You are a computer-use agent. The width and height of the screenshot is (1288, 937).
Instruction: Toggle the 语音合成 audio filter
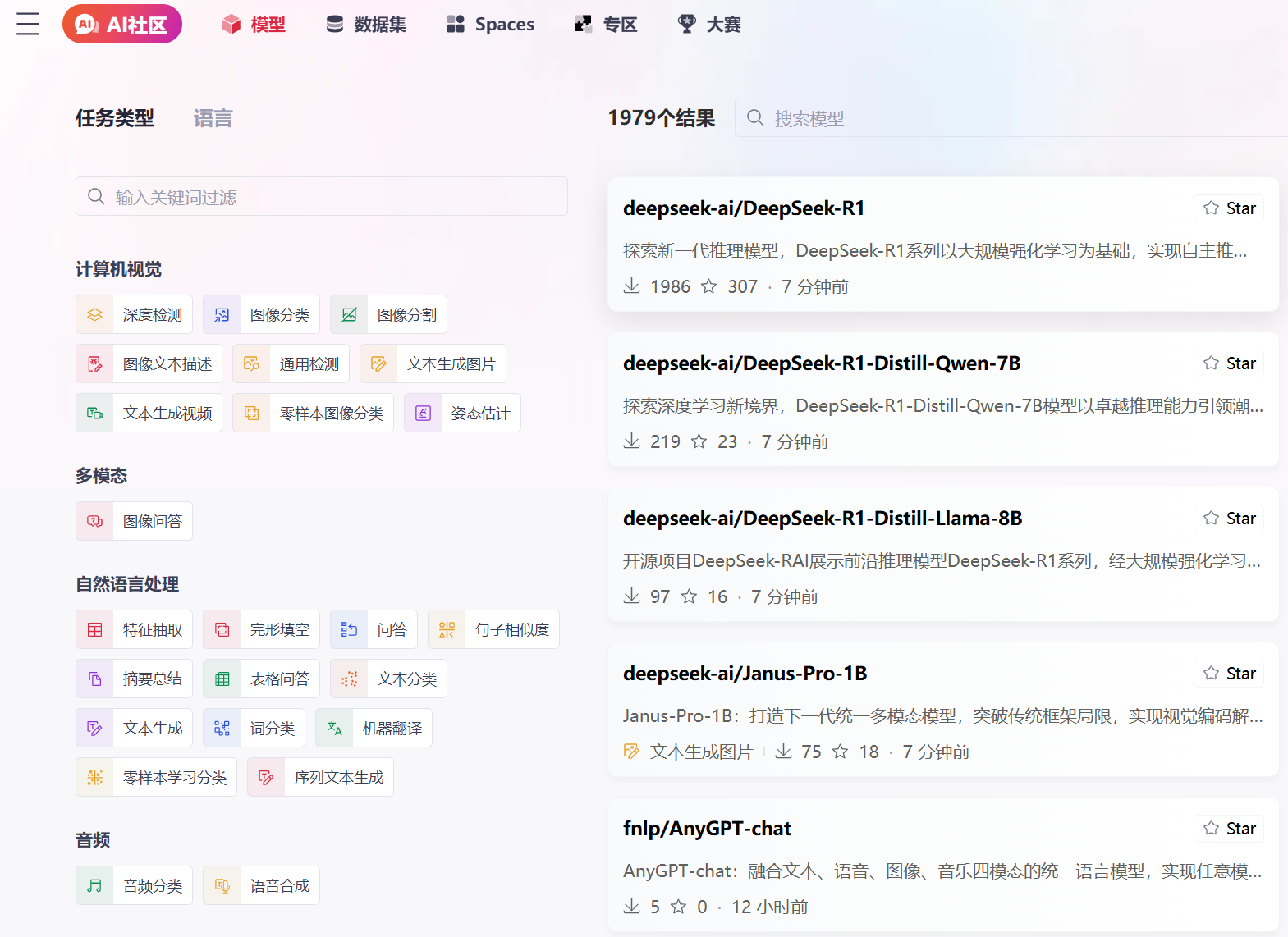click(261, 886)
